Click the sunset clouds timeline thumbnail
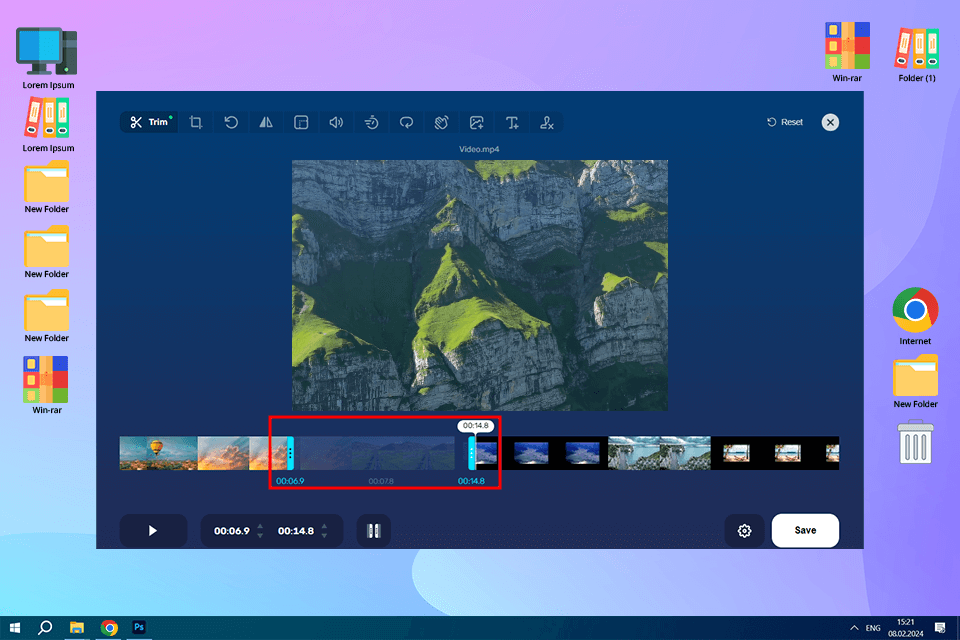 (x=223, y=453)
